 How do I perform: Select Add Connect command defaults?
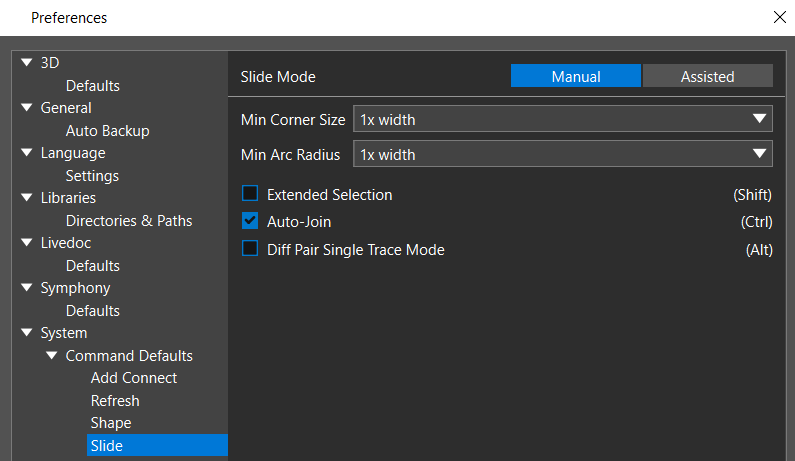(134, 378)
